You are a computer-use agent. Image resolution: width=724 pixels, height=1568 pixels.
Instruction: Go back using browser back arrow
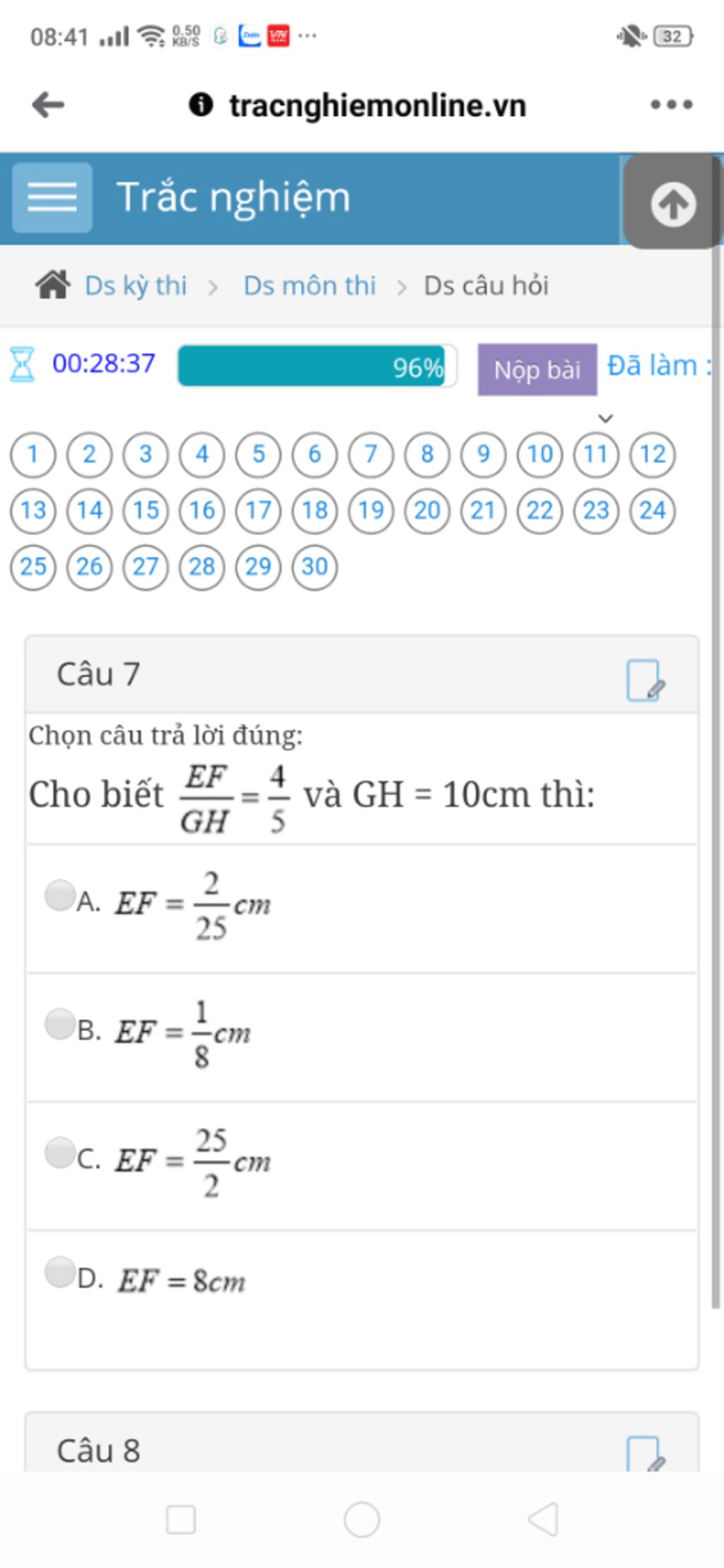[48, 105]
